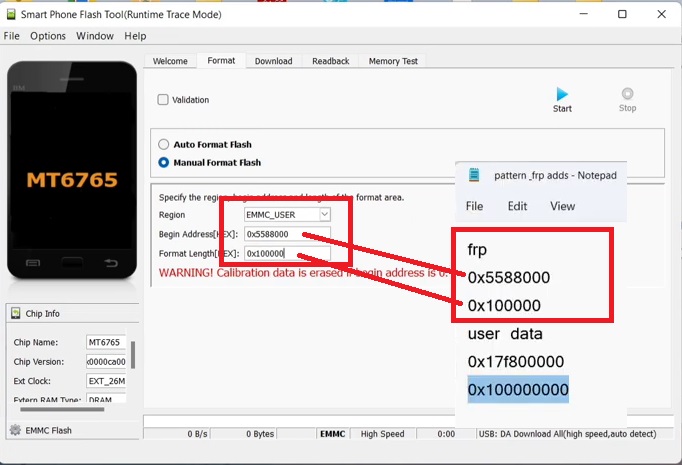Click the Chip Info vertical scrollbar
The width and height of the screenshot is (682, 465).
(x=133, y=355)
